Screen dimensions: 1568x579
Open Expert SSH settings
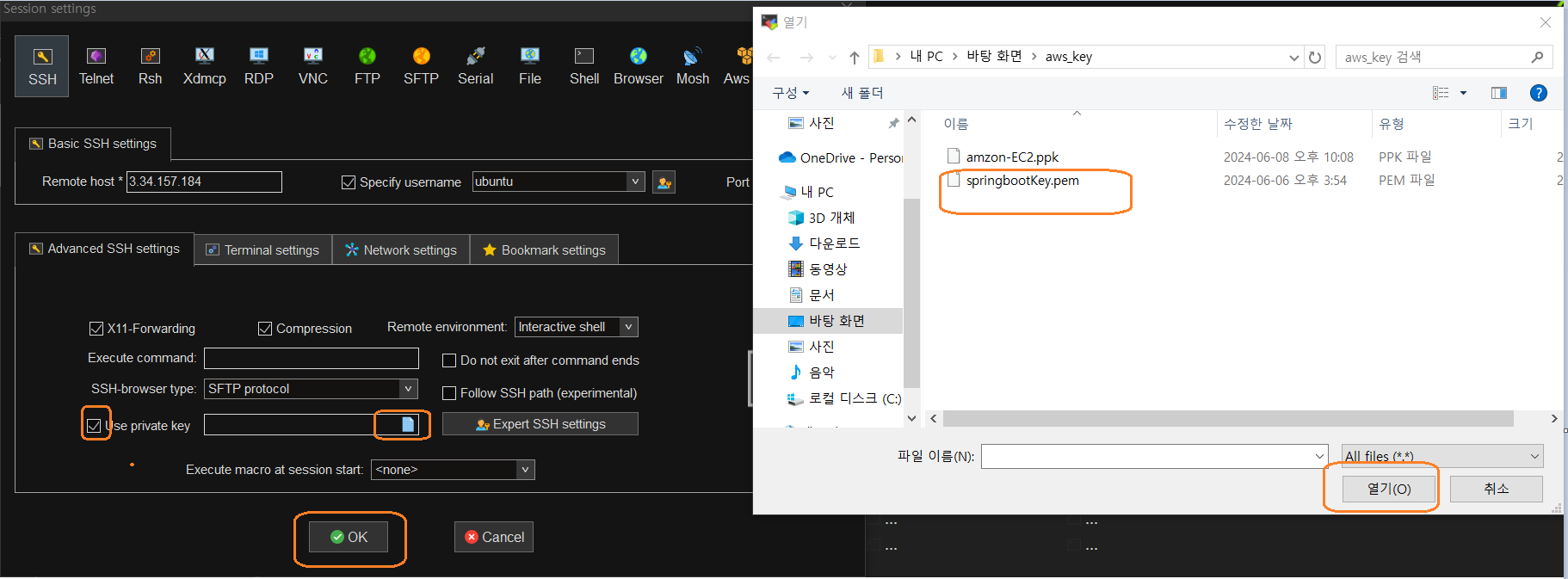540,424
